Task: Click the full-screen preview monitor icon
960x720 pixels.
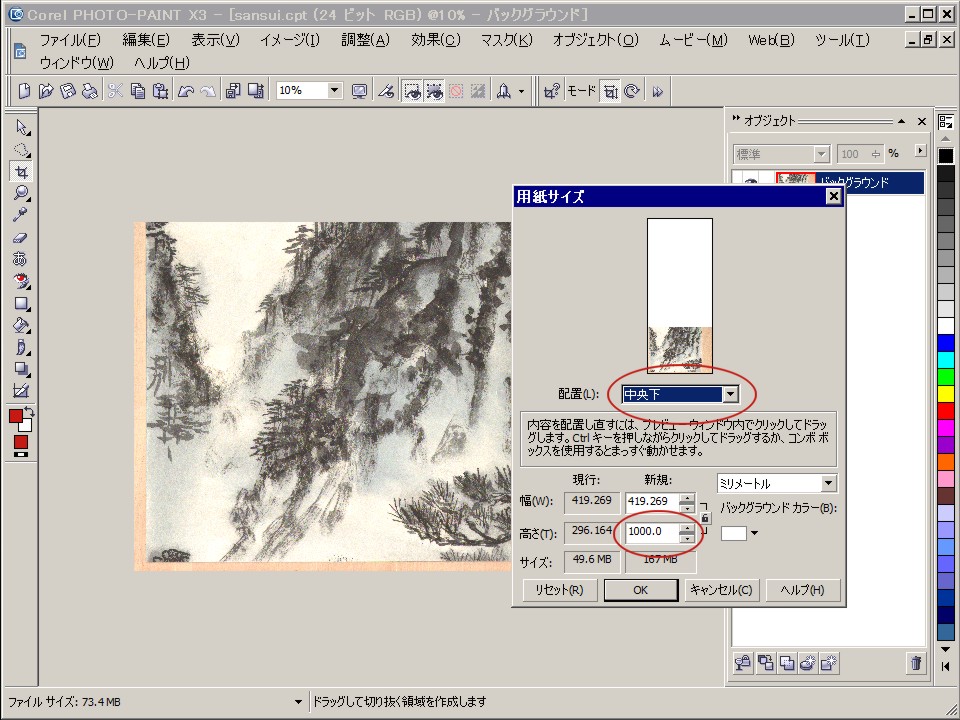Action: pos(359,91)
